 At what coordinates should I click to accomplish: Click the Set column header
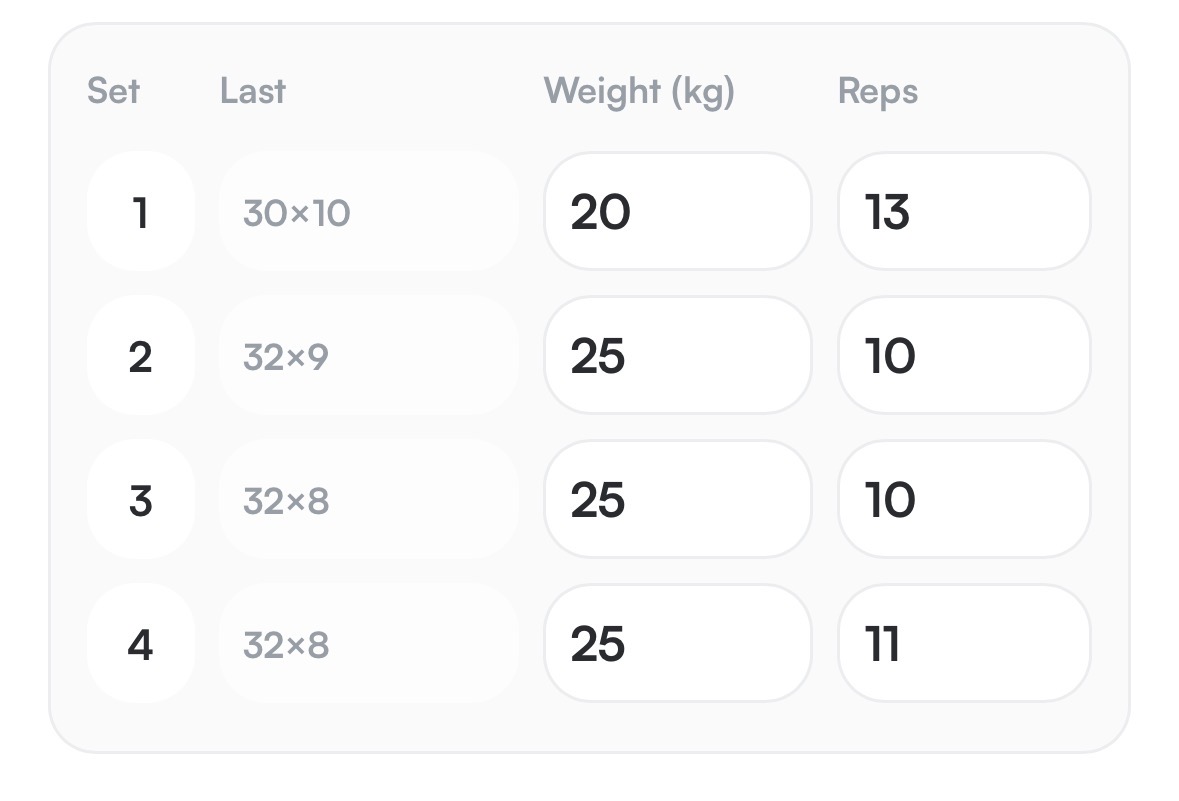point(114,91)
